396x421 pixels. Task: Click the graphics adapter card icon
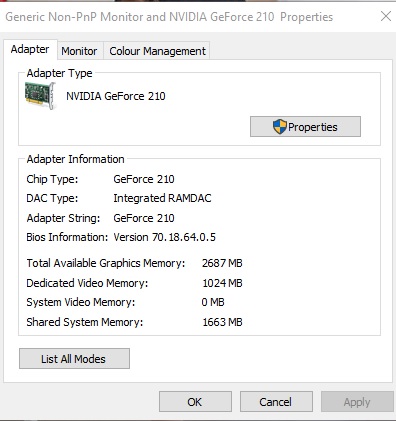[x=40, y=96]
